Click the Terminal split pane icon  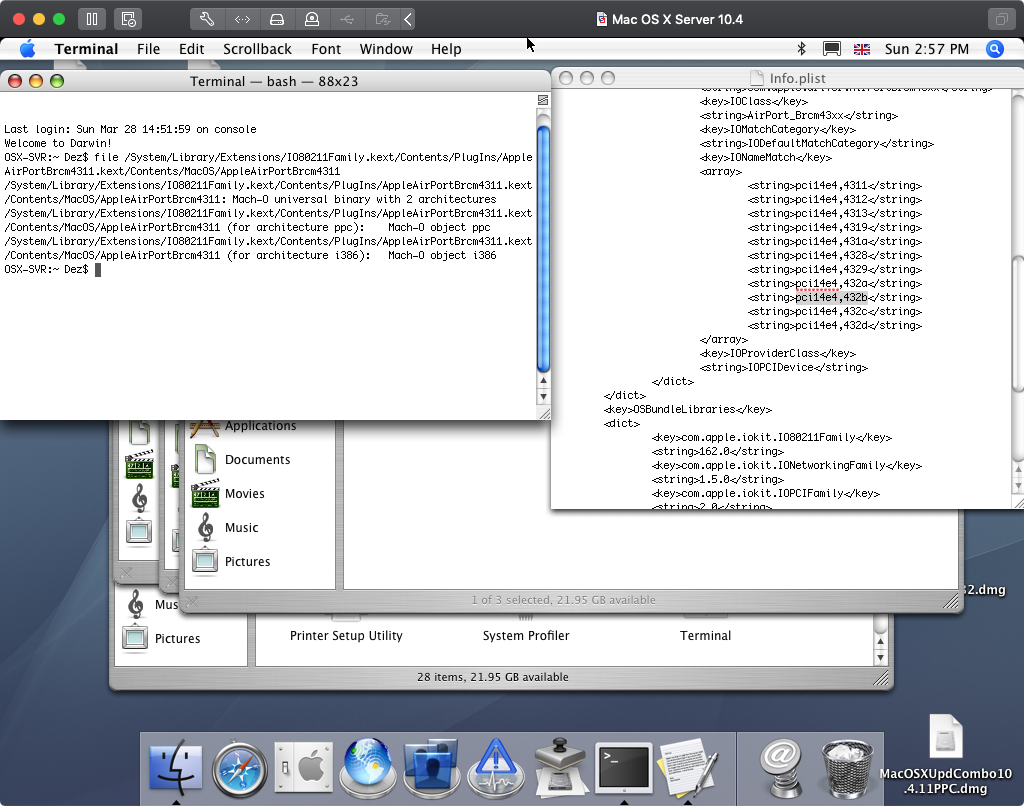pyautogui.click(x=543, y=100)
